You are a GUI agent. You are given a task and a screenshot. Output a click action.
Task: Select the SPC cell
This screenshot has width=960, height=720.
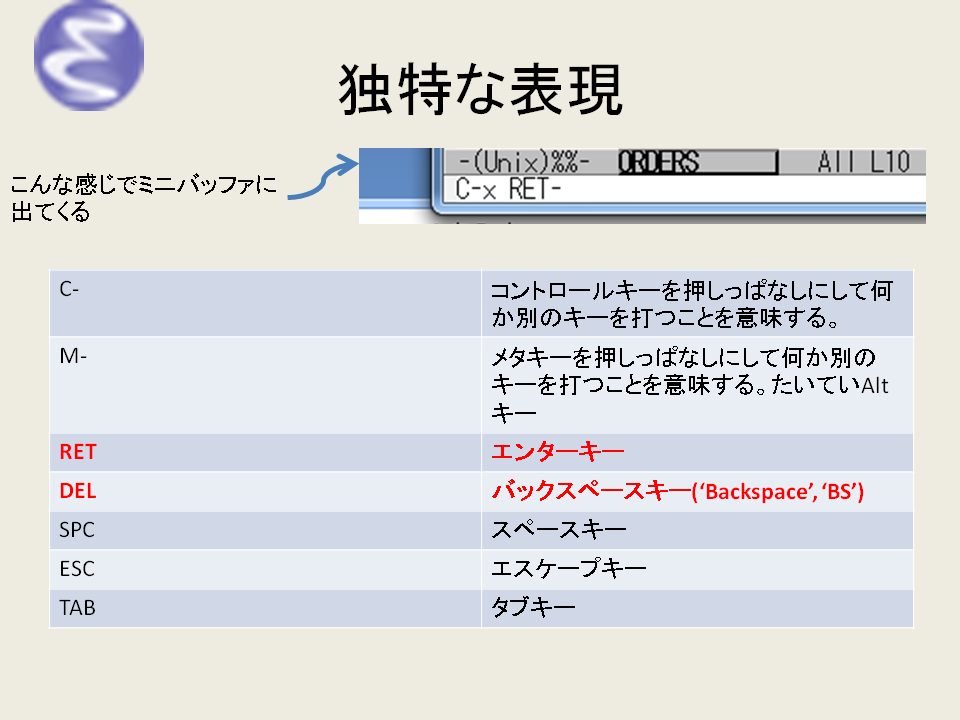(265, 530)
